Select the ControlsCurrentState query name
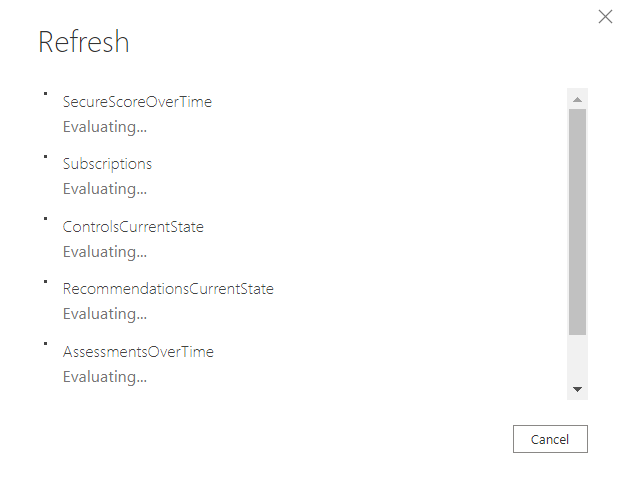Screen dimensions: 625x485 [x=133, y=227]
